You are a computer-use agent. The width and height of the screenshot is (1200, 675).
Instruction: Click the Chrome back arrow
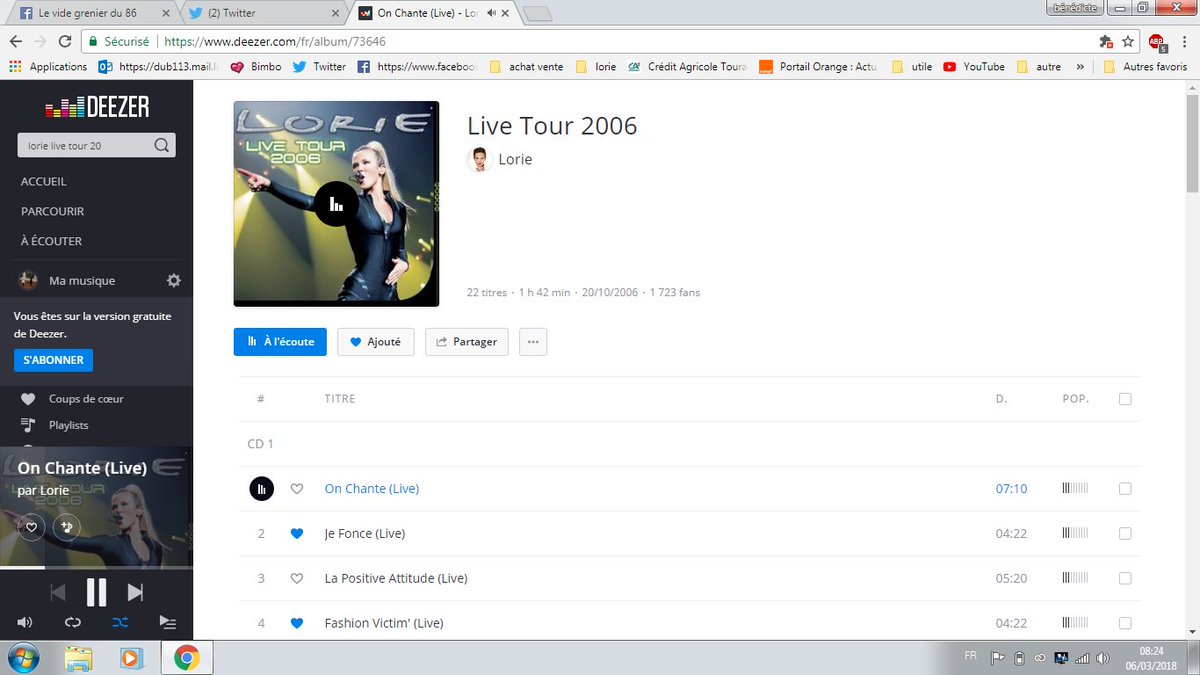click(x=15, y=41)
